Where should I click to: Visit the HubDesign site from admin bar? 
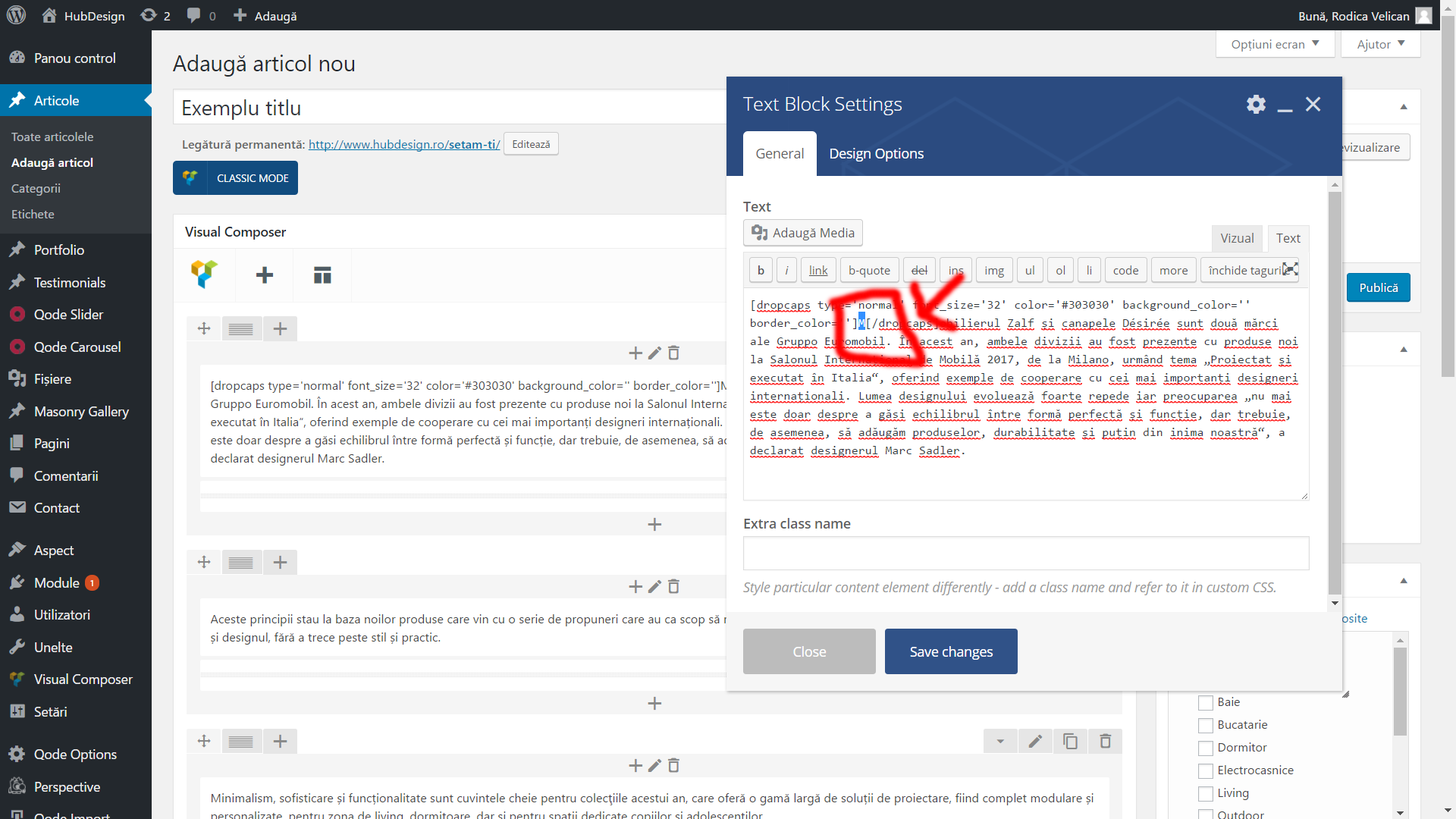tap(83, 15)
